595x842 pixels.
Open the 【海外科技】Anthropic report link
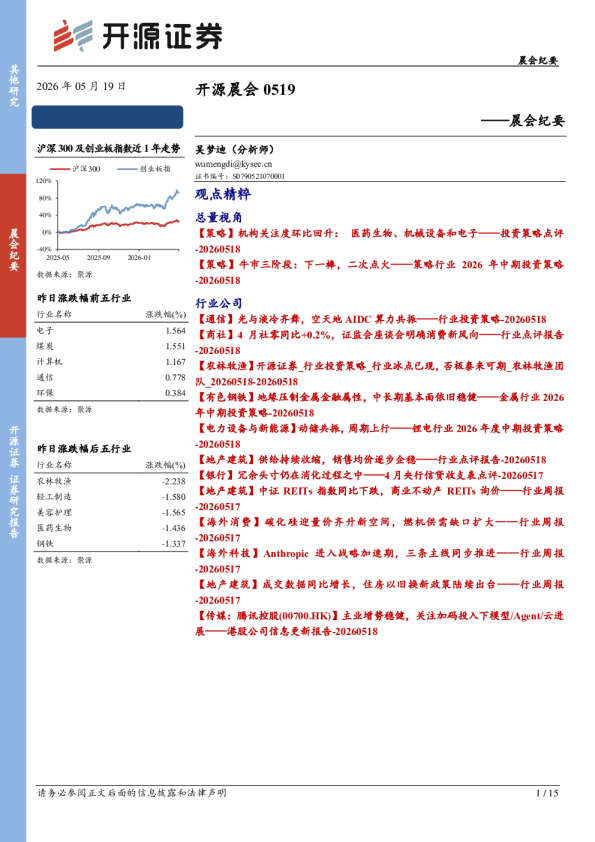click(380, 561)
